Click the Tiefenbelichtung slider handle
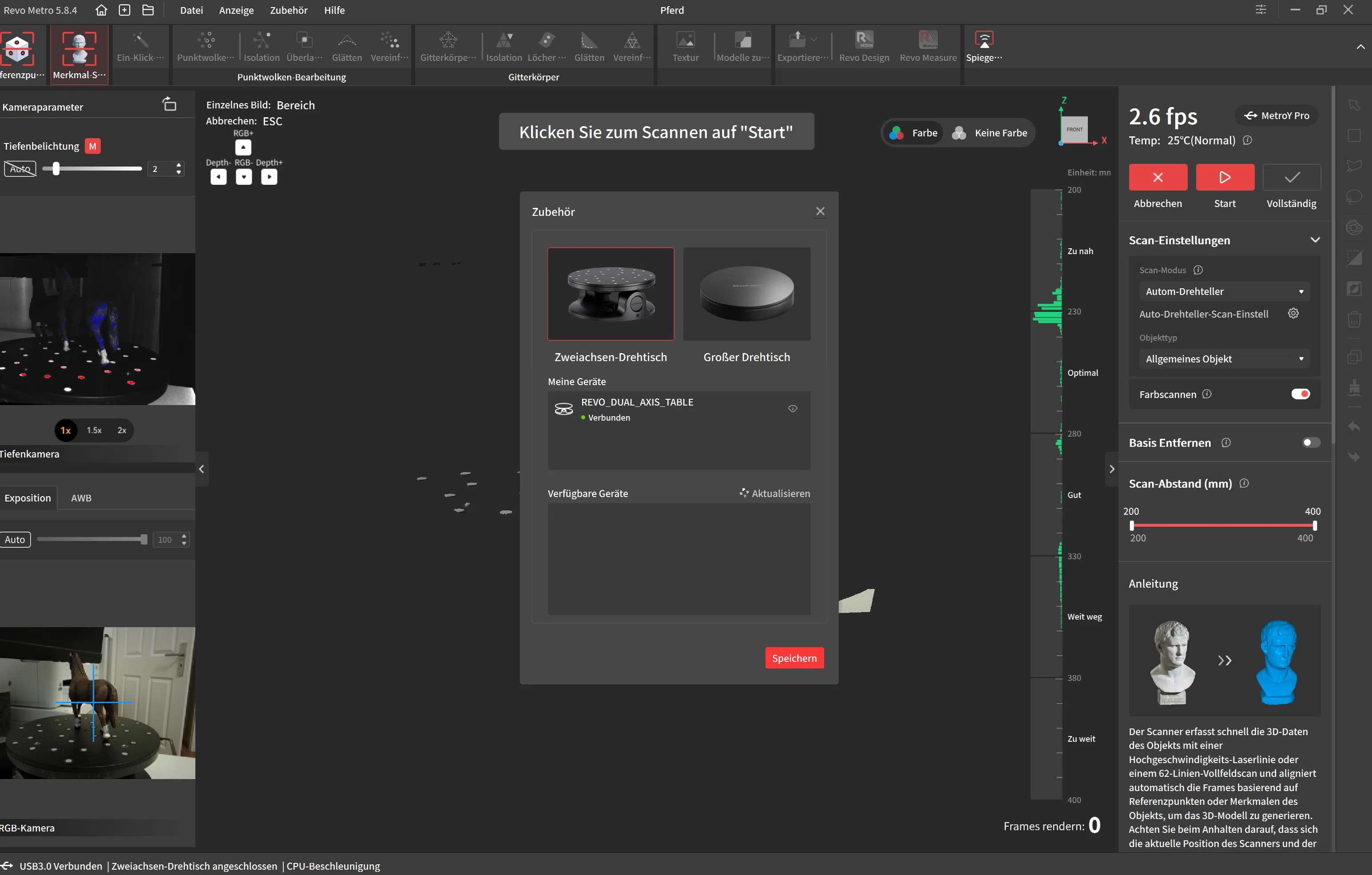The image size is (1372, 875). 56,169
